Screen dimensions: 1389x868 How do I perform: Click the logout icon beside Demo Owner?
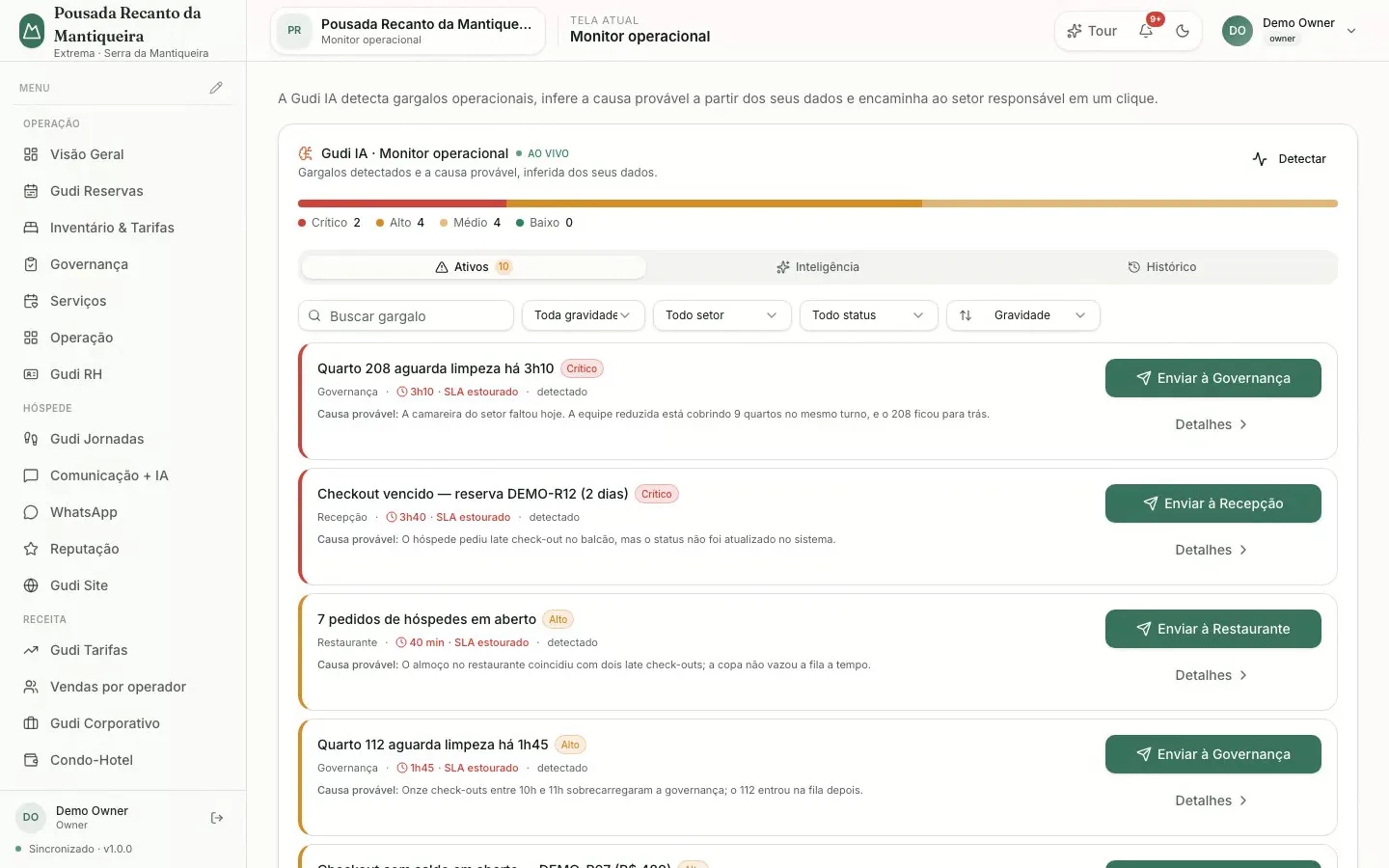pos(217,818)
